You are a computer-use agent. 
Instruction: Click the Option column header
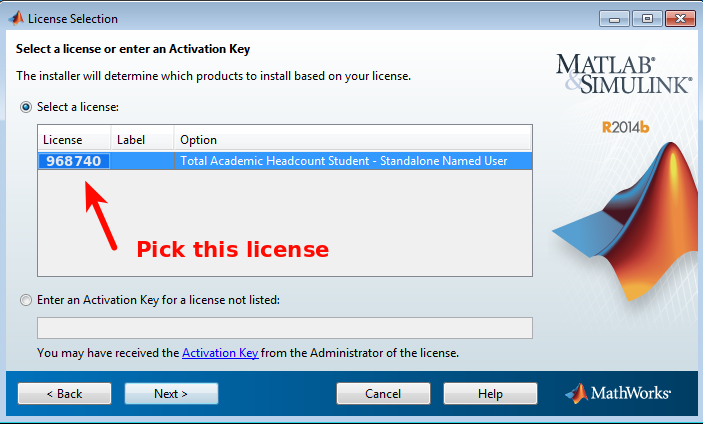click(353, 140)
